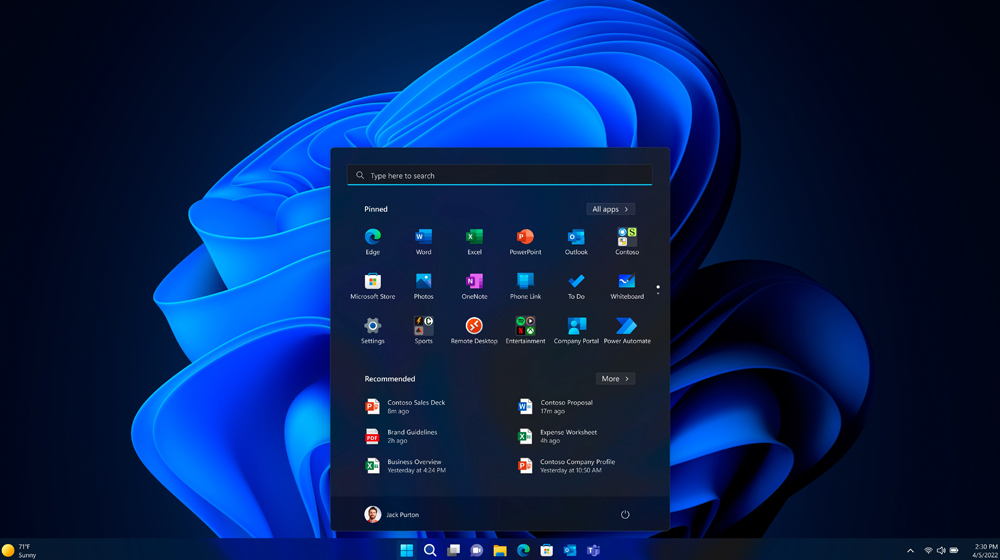Open the Phone Link app

(525, 286)
